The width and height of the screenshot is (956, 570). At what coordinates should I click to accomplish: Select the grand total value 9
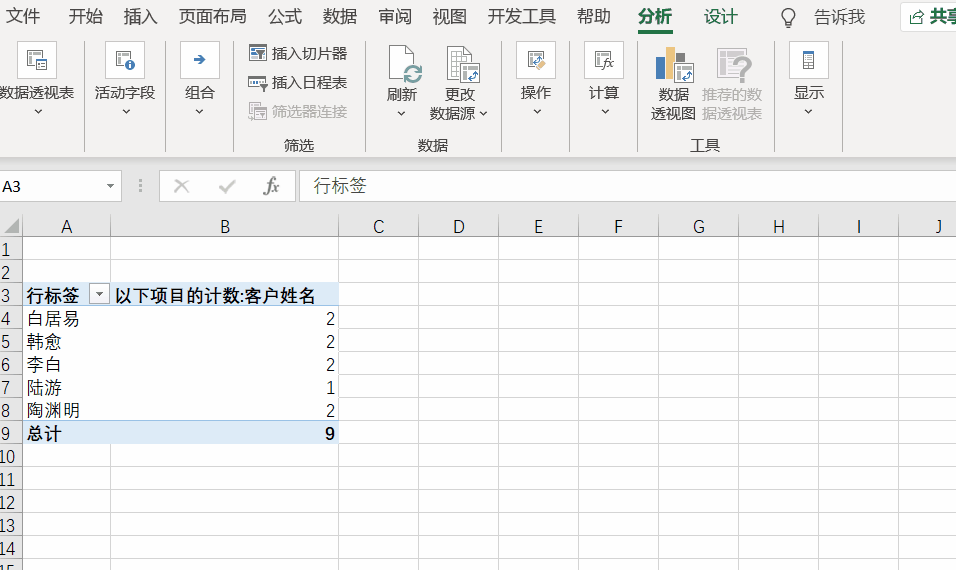point(224,433)
